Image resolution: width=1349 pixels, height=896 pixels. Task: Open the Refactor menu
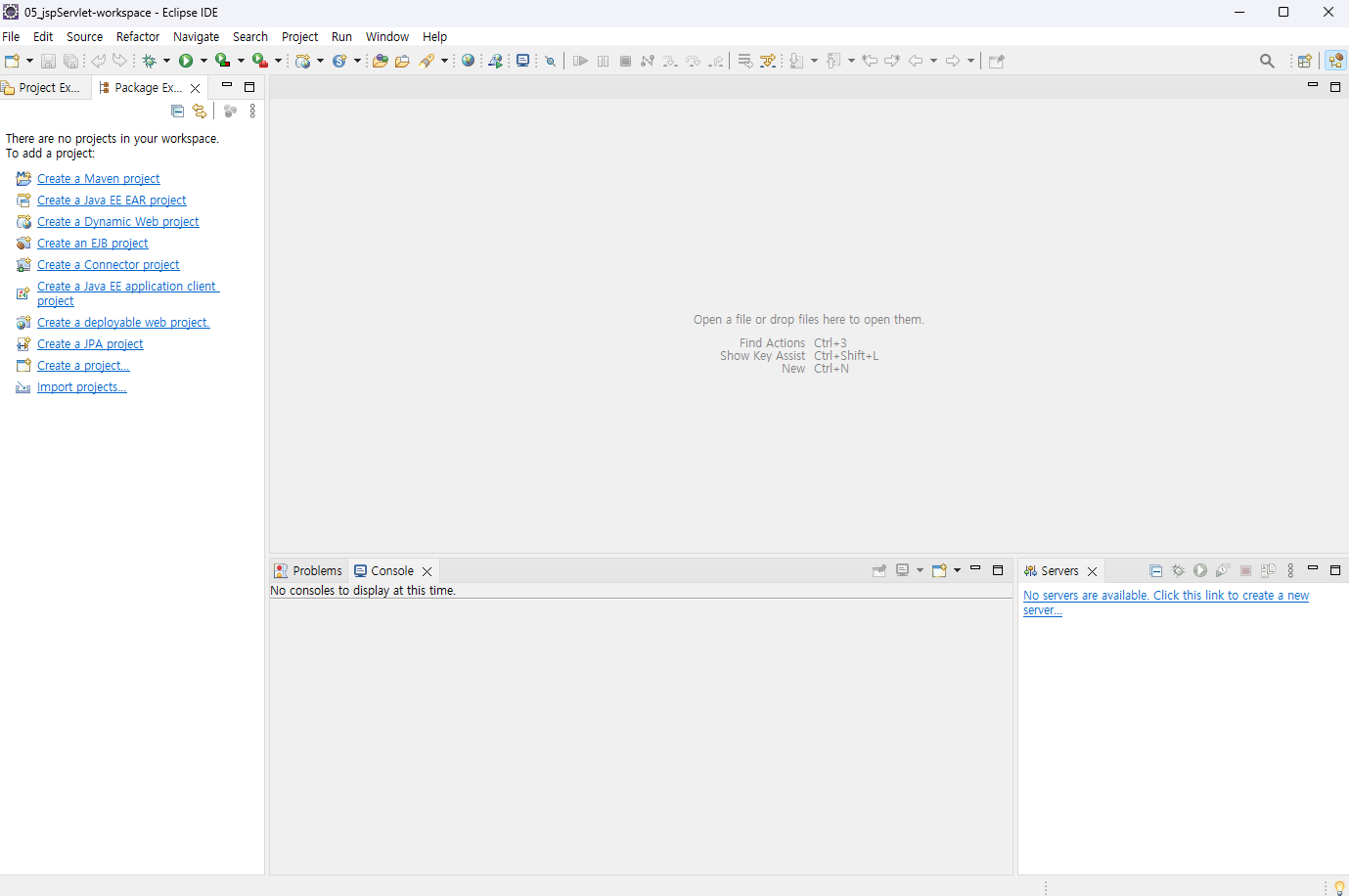point(138,37)
